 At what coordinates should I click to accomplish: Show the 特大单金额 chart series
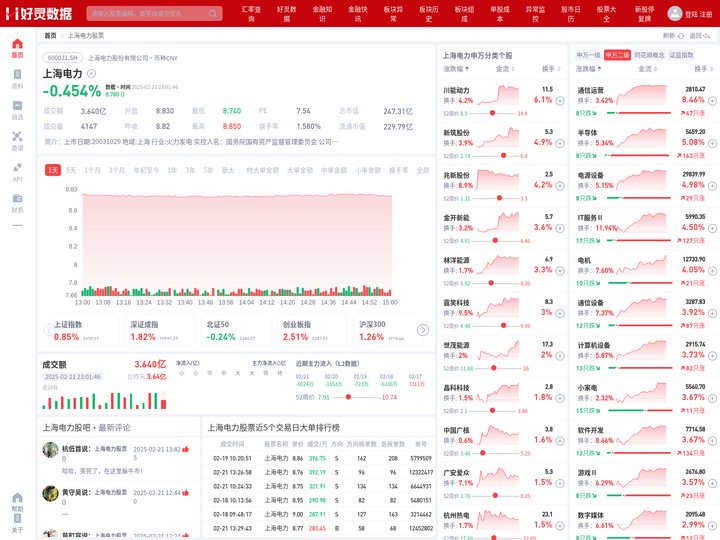[263, 170]
